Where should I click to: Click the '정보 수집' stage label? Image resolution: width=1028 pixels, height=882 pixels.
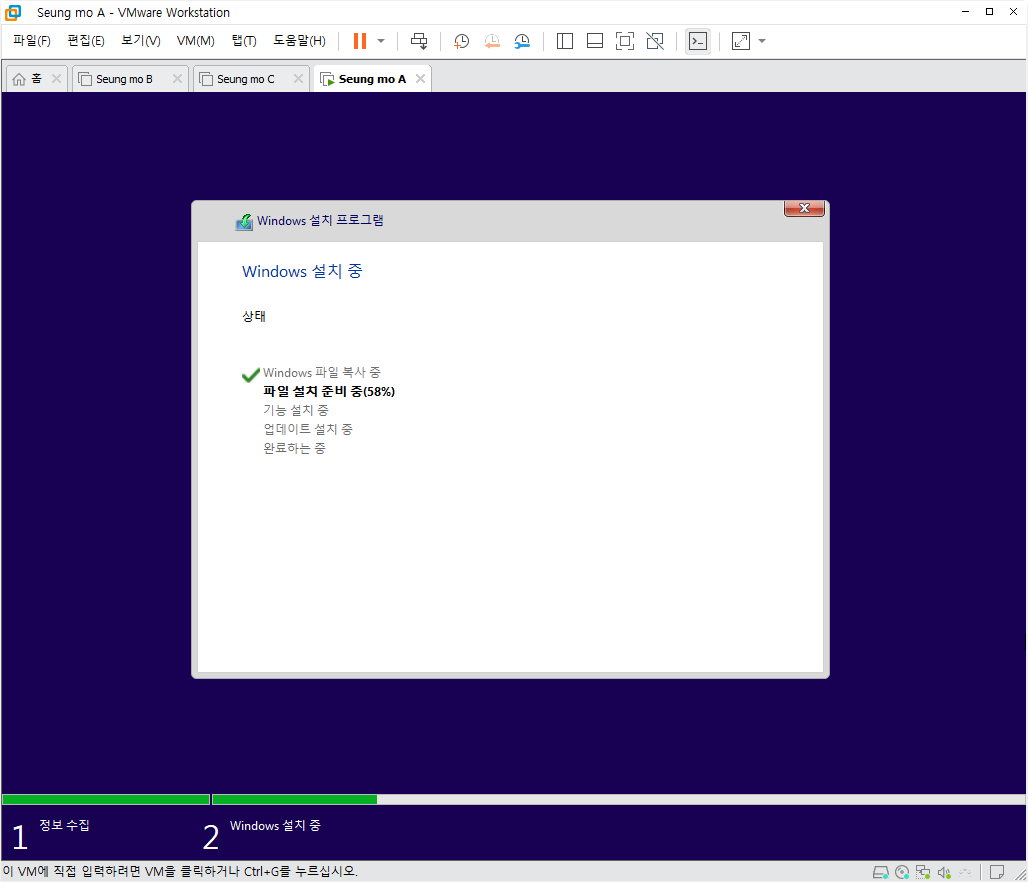pos(64,825)
